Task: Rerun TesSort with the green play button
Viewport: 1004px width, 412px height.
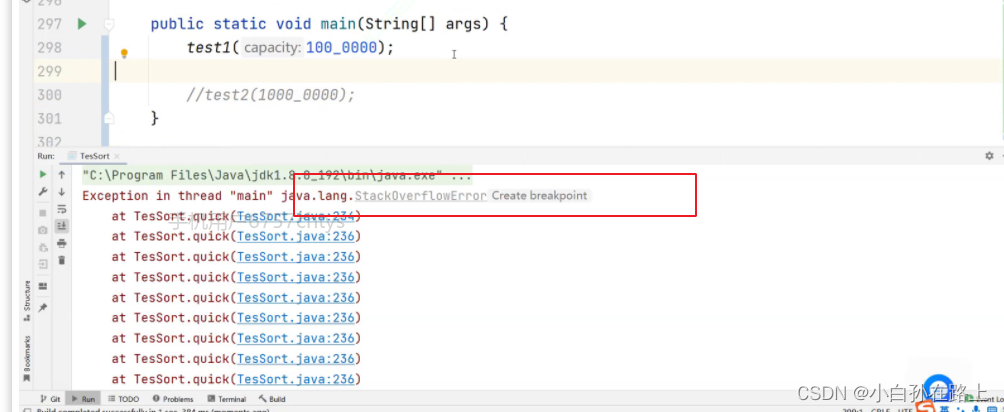Action: pos(43,174)
